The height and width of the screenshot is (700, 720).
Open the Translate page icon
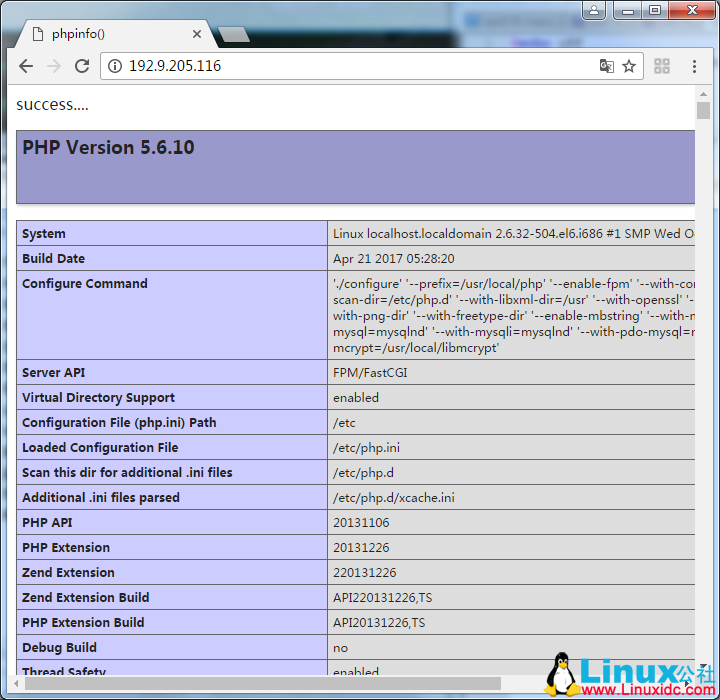(606, 66)
